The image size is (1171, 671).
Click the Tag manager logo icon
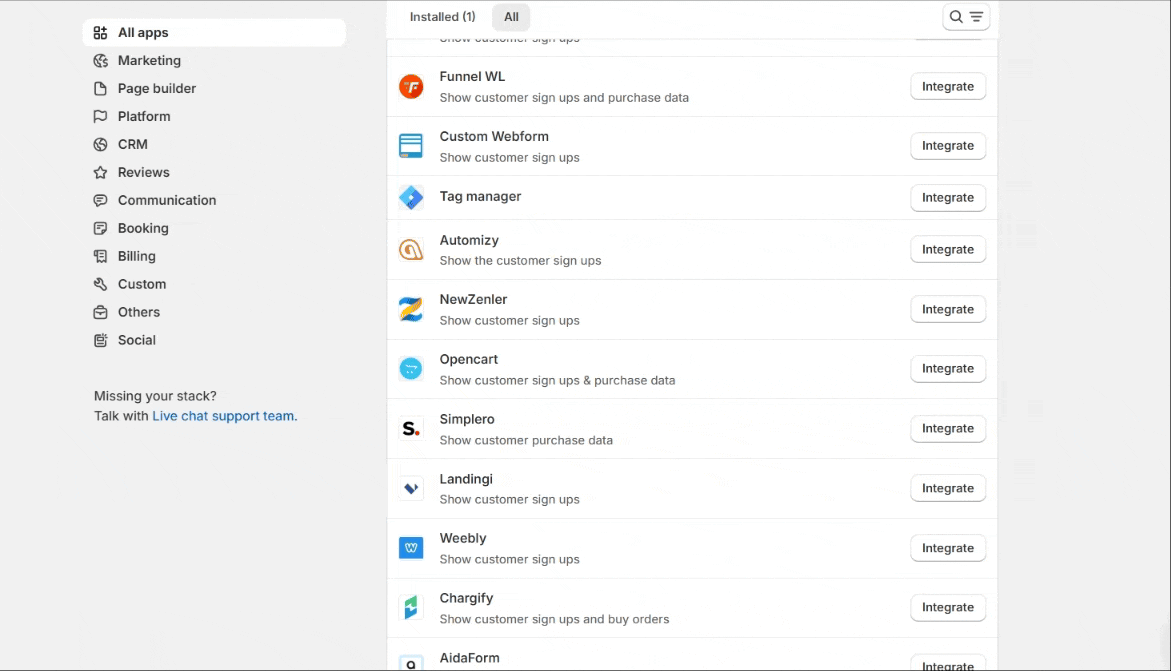[x=411, y=198]
